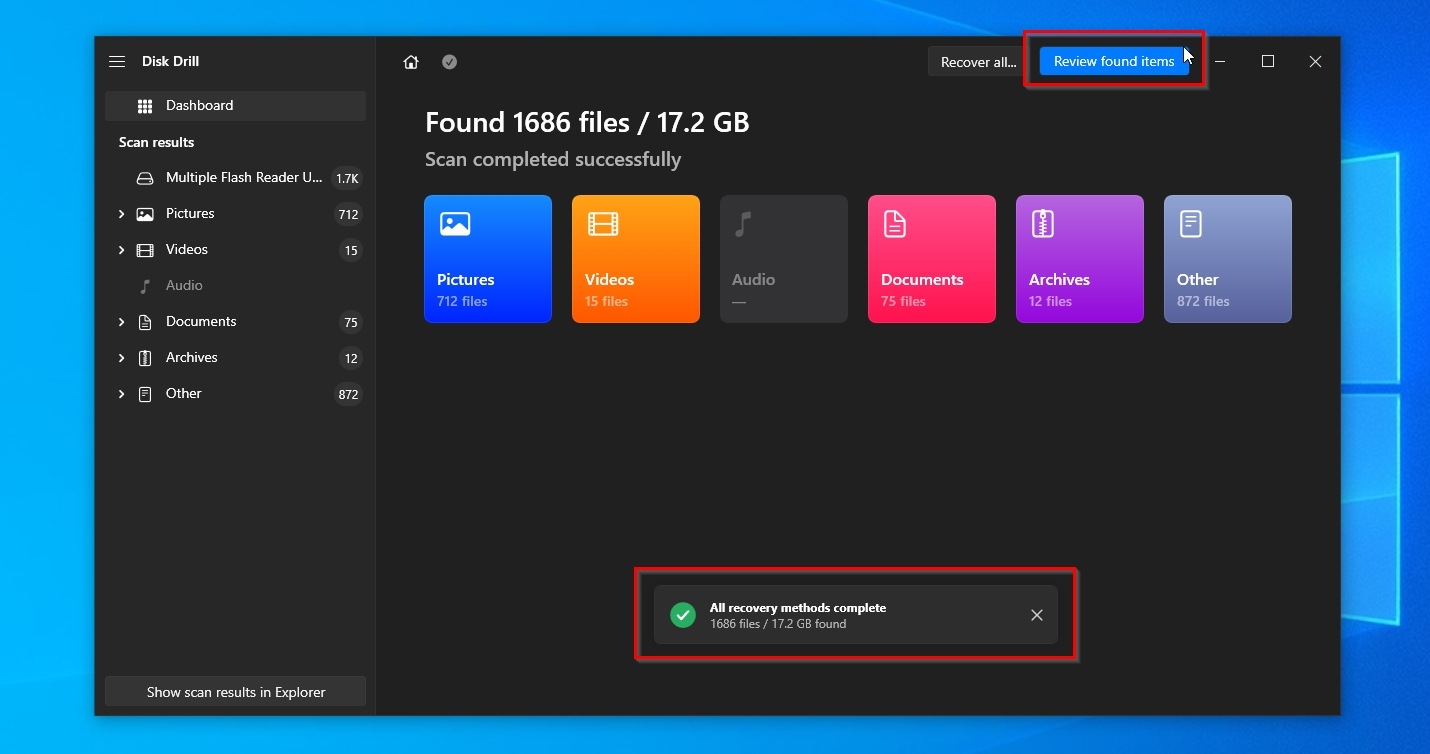1430x754 pixels.
Task: Click the Archives icon in sidebar
Action: (x=145, y=358)
